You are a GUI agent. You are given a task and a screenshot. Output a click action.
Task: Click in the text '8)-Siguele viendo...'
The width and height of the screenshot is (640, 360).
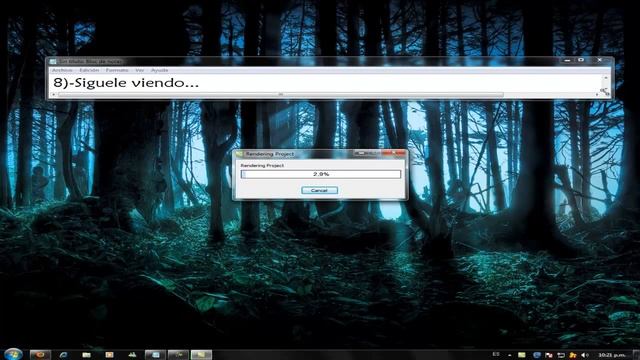coord(126,83)
